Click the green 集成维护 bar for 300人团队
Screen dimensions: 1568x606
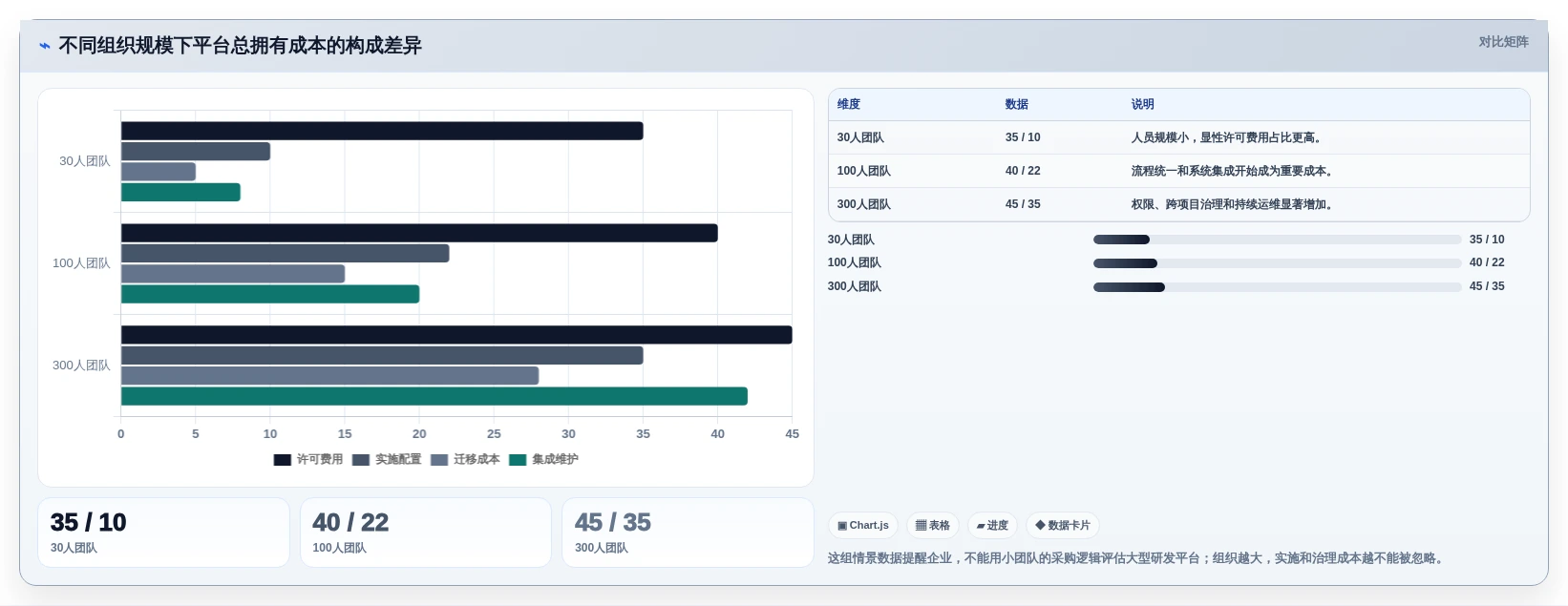434,396
